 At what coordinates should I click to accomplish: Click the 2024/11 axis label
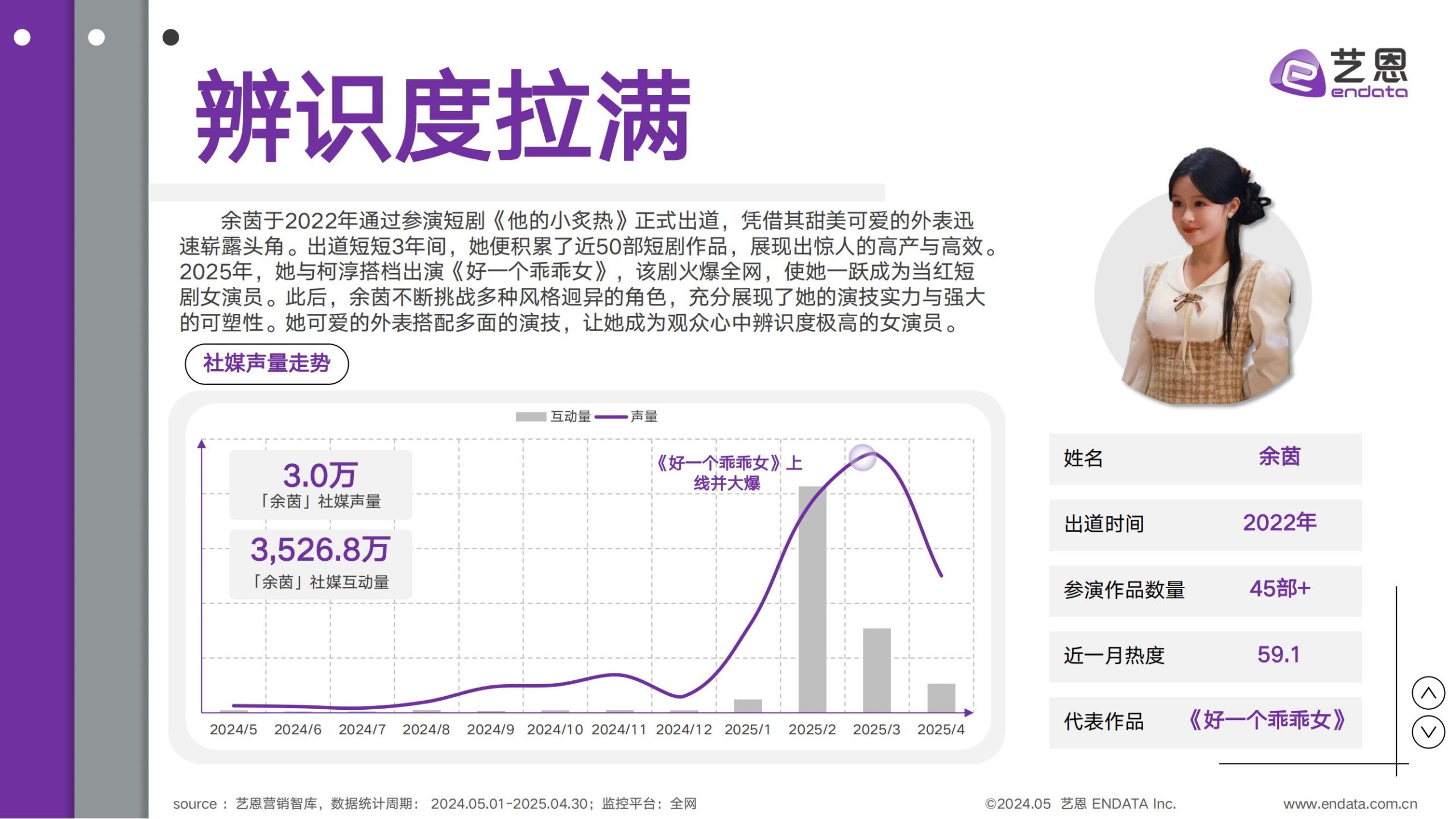619,730
